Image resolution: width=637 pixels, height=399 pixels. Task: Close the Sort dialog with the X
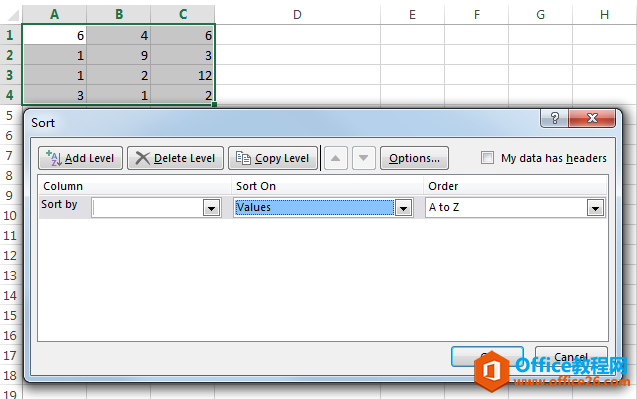(x=592, y=118)
